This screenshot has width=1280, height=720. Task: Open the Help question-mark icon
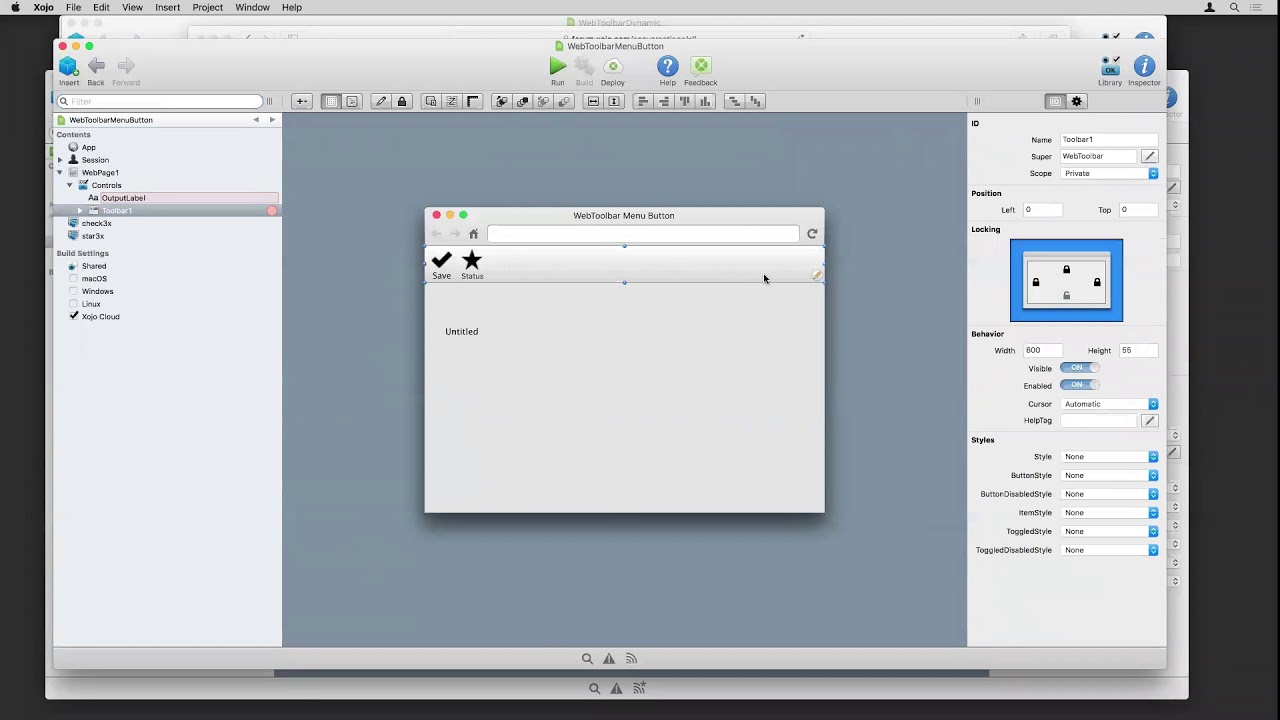tap(667, 67)
